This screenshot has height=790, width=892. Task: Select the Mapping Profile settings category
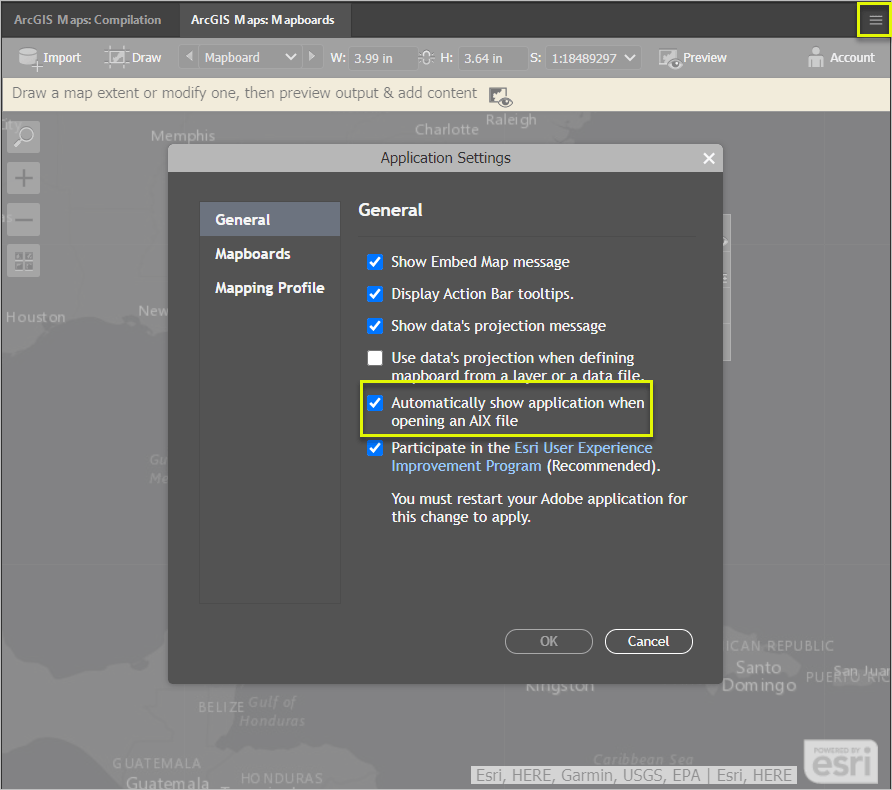[268, 287]
